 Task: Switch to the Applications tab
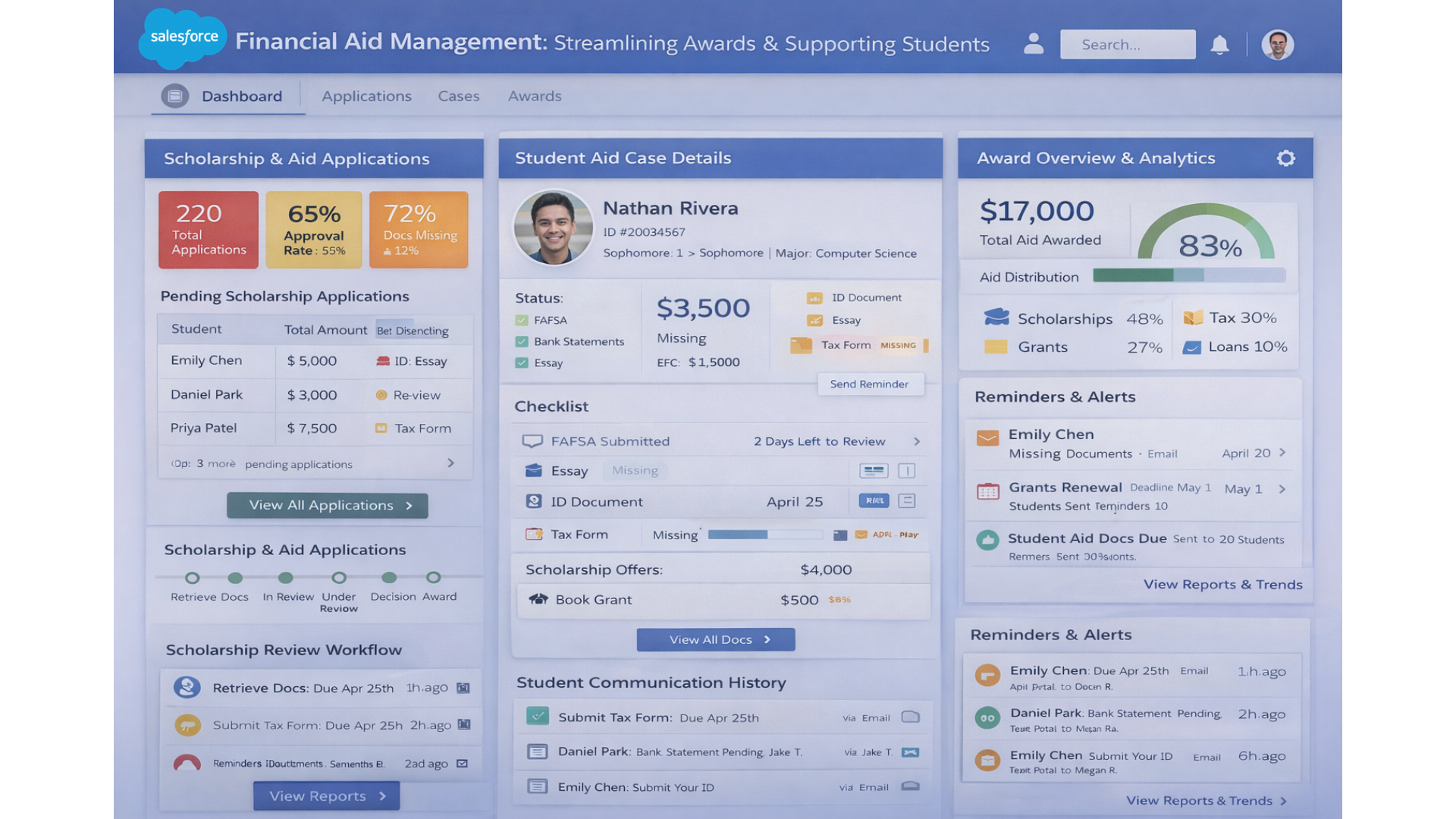(366, 96)
